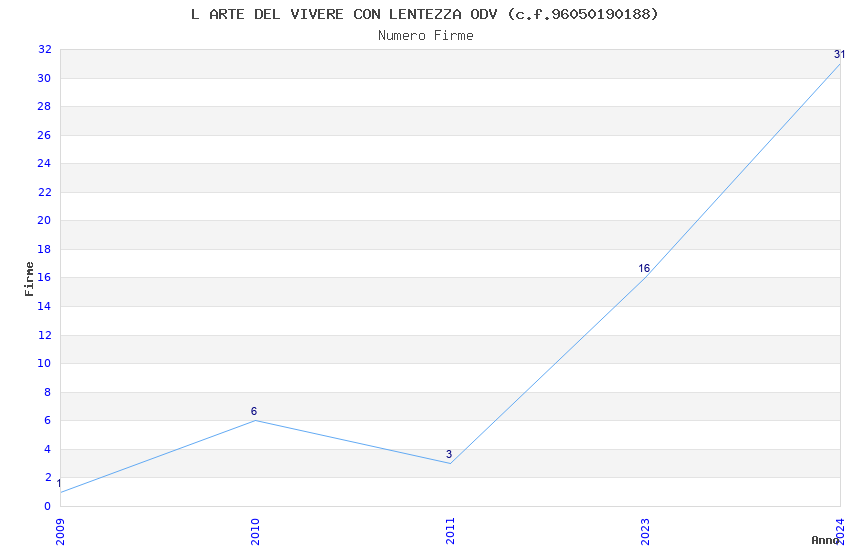Image resolution: width=850 pixels, height=550 pixels.
Task: Click the subtitle Numero Firme
Action: [426, 36]
